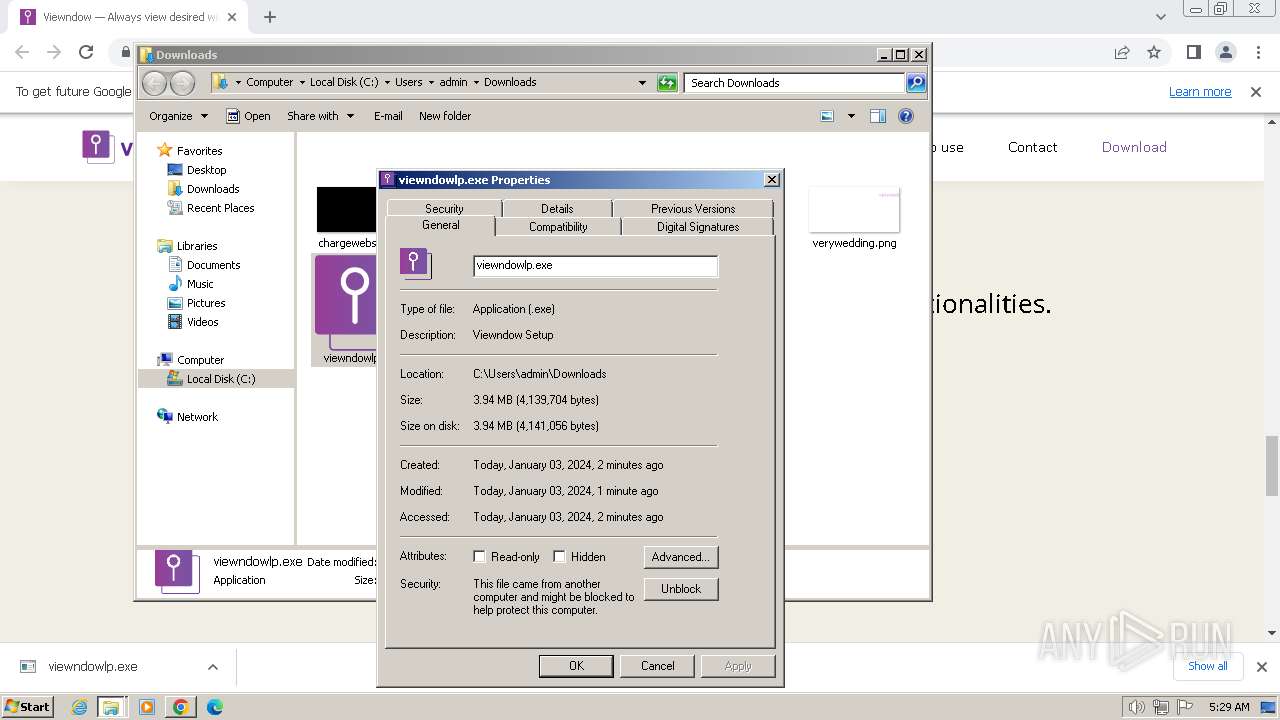
Task: Expand viewndowlp.exe download item options
Action: coord(213,667)
